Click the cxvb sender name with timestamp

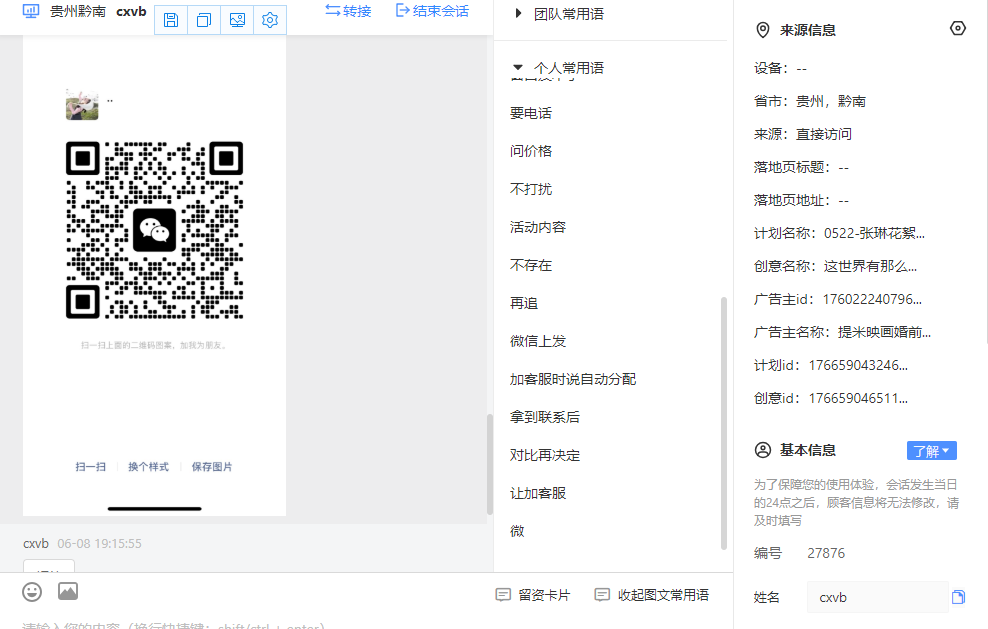(83, 543)
